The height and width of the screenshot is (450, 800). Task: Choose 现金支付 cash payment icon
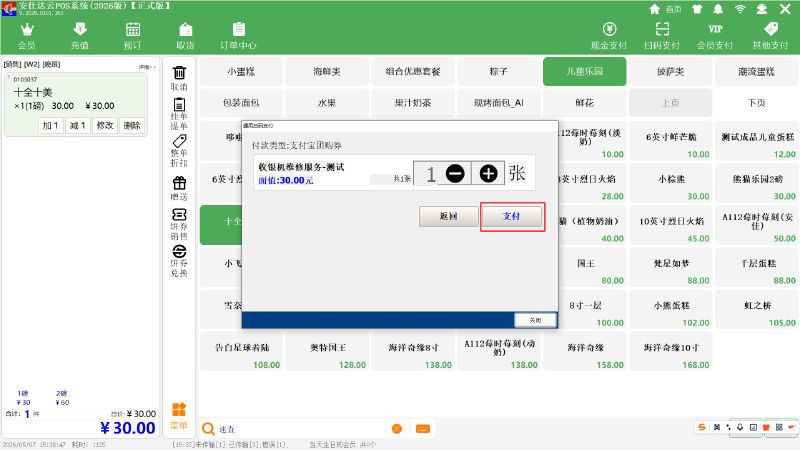609,36
